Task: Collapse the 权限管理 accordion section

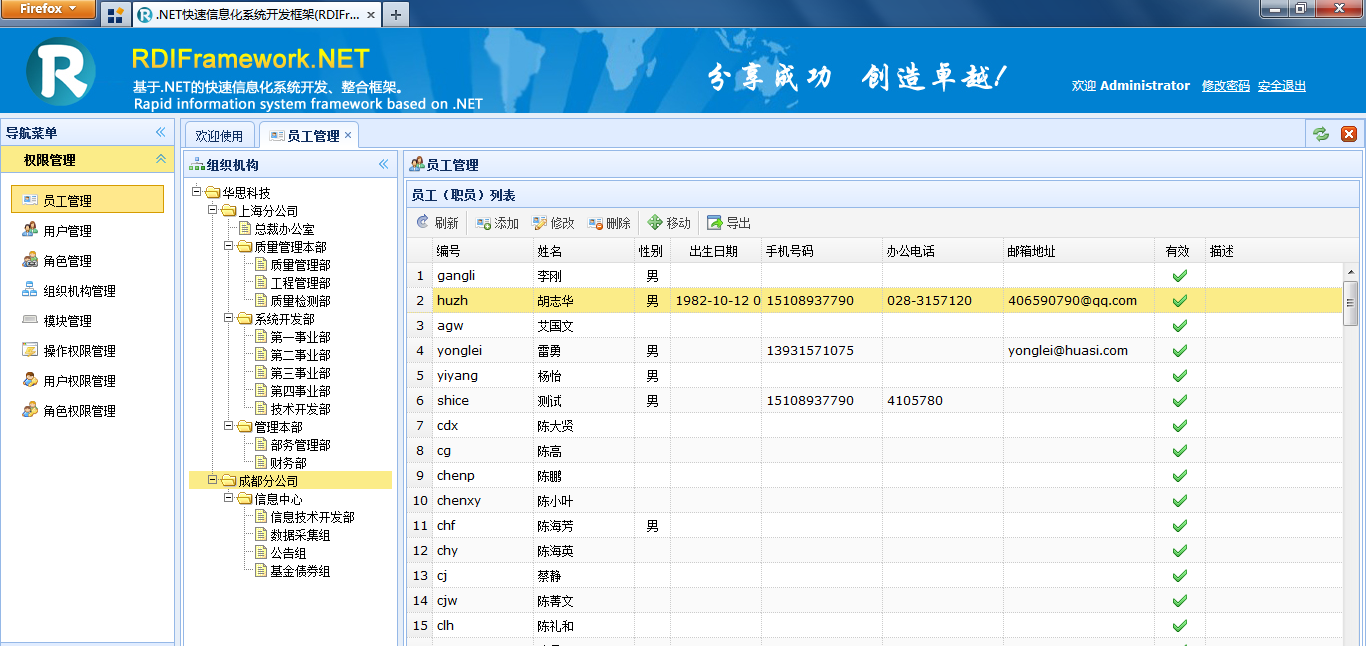Action: [160, 160]
